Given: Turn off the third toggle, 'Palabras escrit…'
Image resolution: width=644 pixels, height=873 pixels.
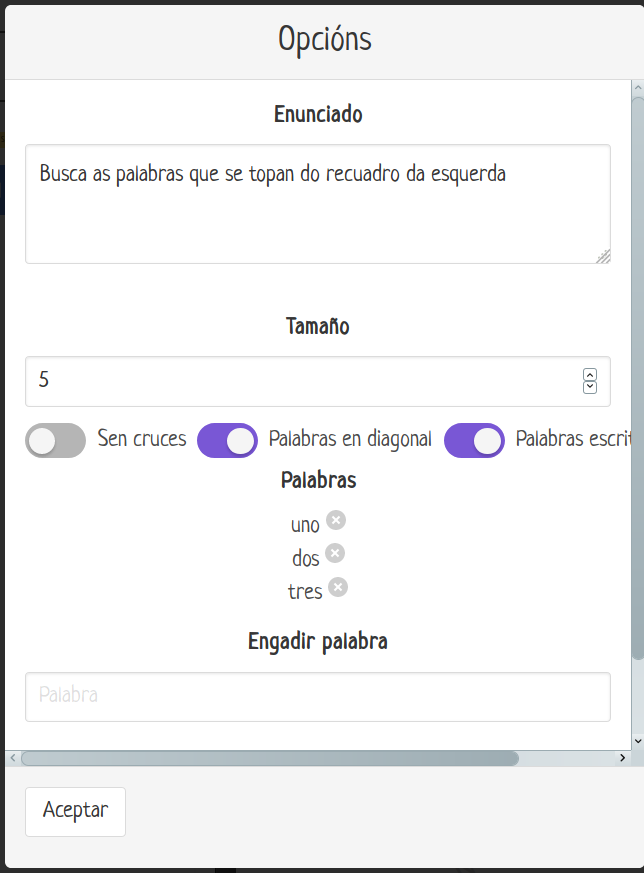Looking at the screenshot, I should point(474,440).
